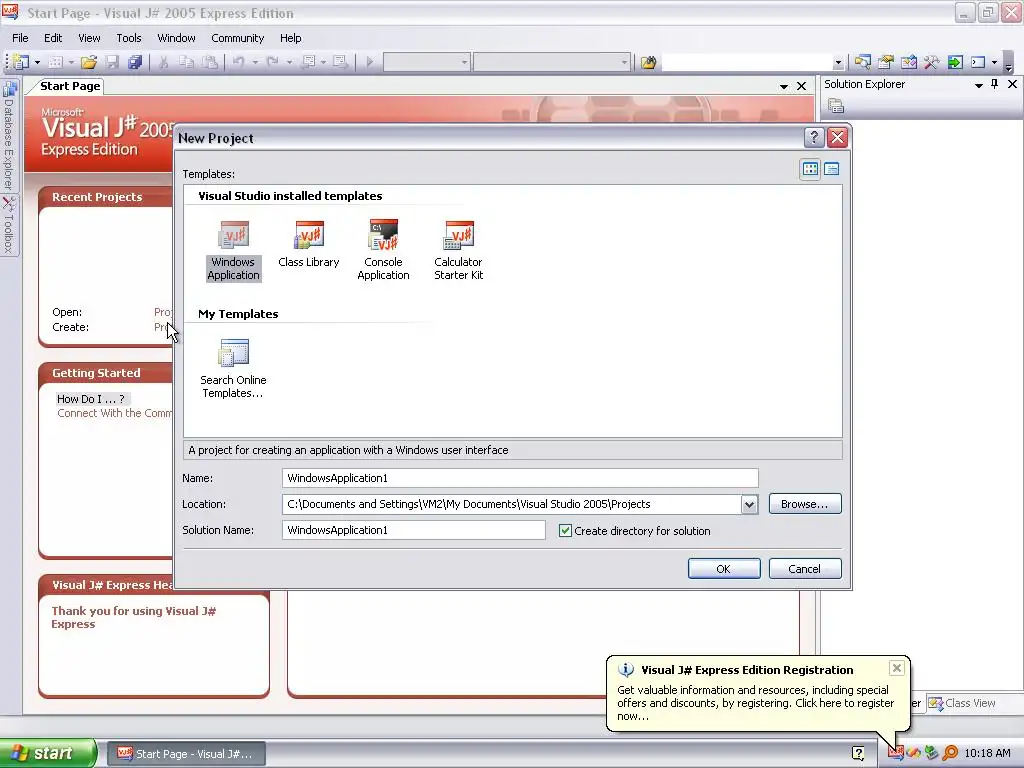This screenshot has height=768, width=1024.
Task: Select the Calculator Starter Kit template
Action: [x=458, y=251]
